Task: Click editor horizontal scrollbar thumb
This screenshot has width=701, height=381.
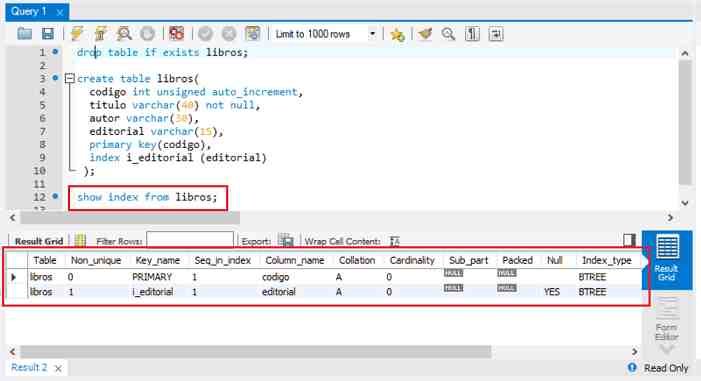Action: [130, 218]
